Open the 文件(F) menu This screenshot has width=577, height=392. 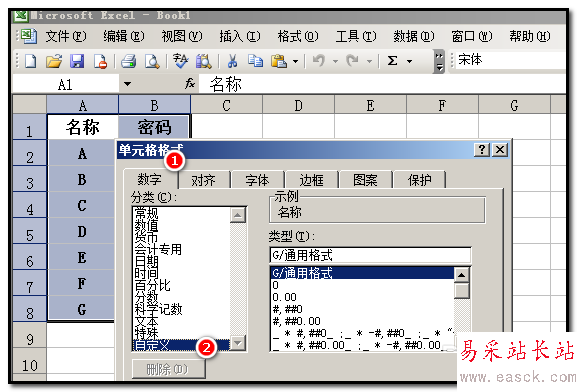click(66, 36)
